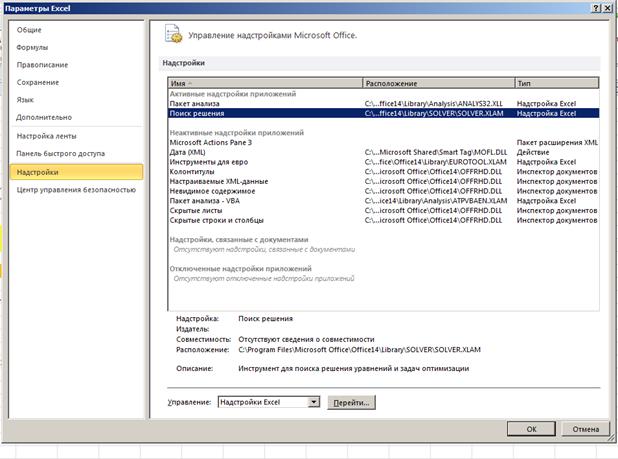Sort by the Имя column header
This screenshot has width=618, height=459.
tap(265, 83)
